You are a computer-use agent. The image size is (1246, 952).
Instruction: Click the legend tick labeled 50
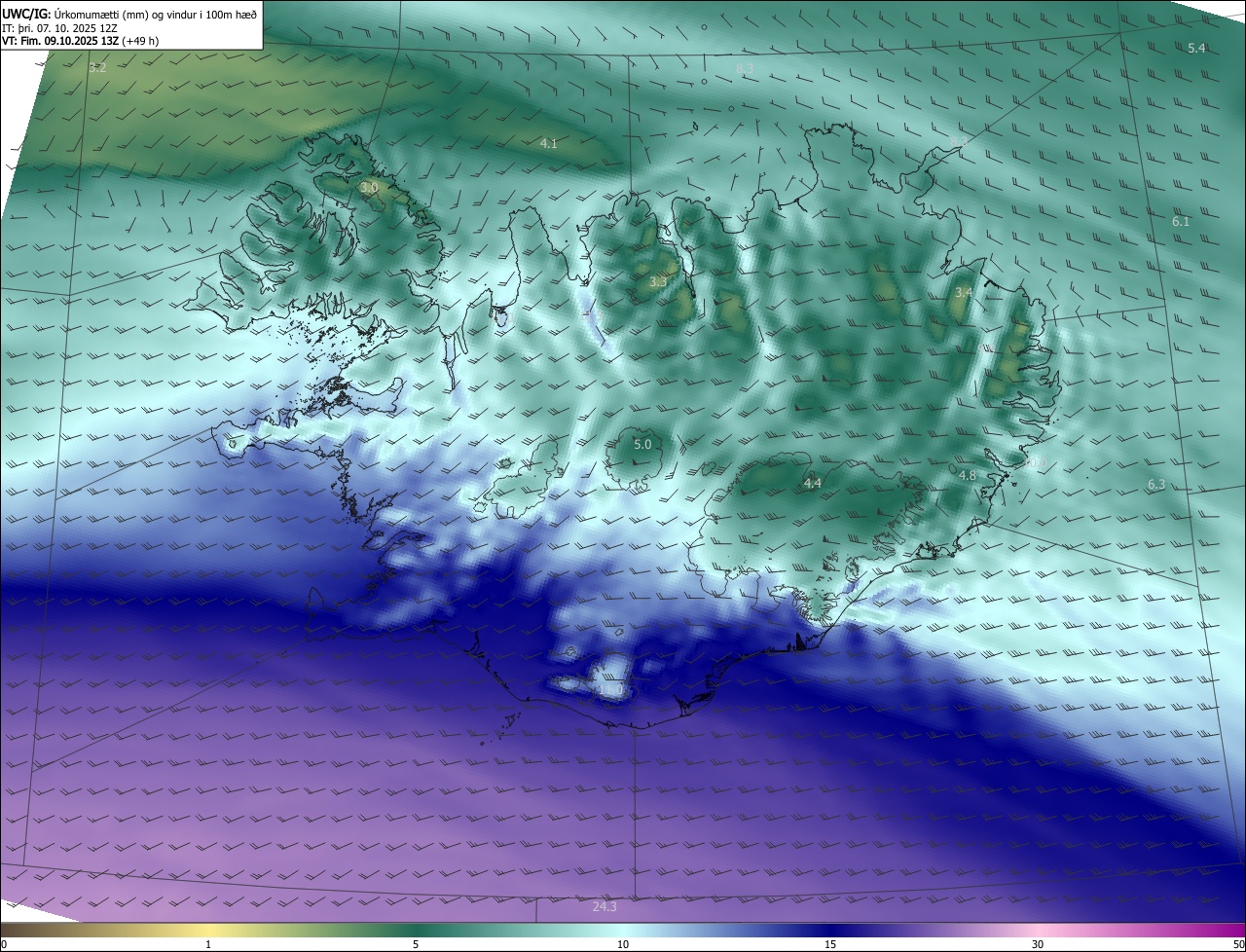(1239, 944)
